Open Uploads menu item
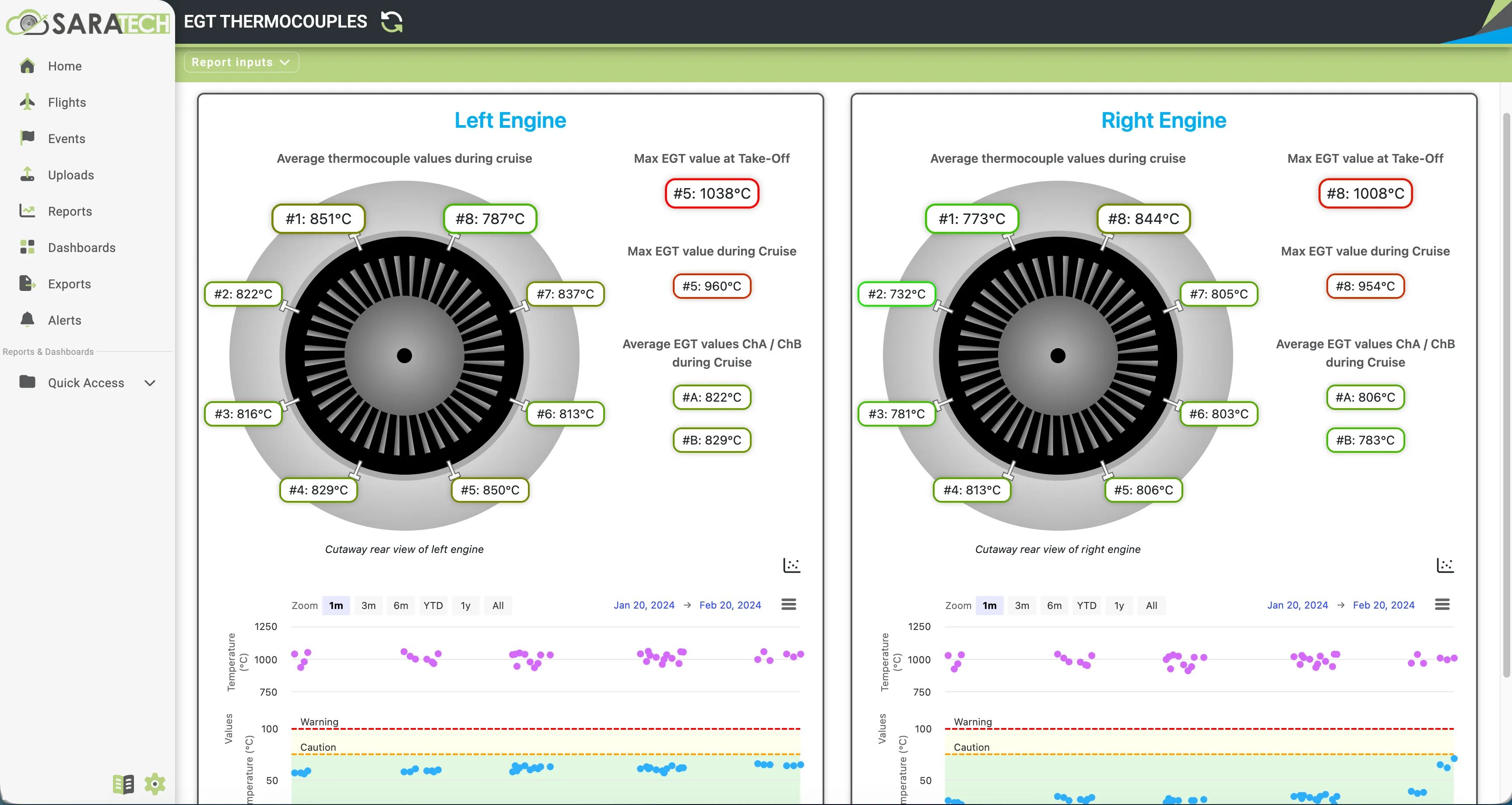The width and height of the screenshot is (1512, 805). pyautogui.click(x=71, y=175)
